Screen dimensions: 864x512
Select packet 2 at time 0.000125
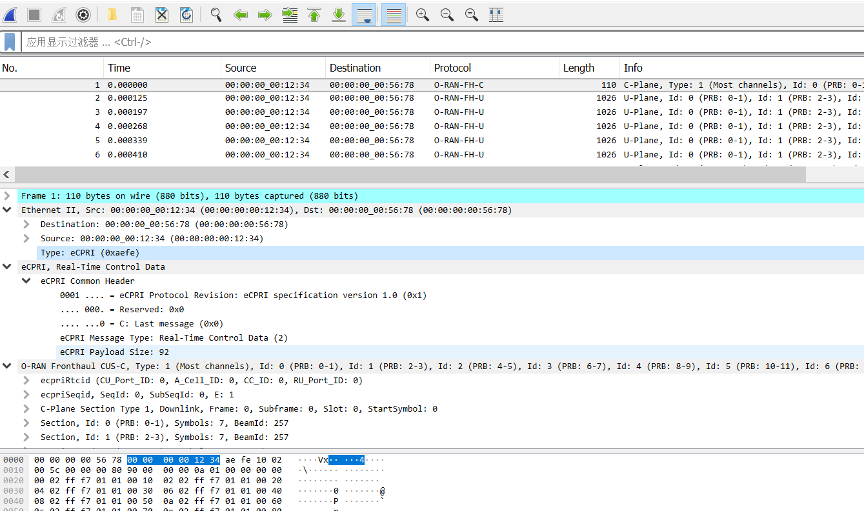point(432,98)
